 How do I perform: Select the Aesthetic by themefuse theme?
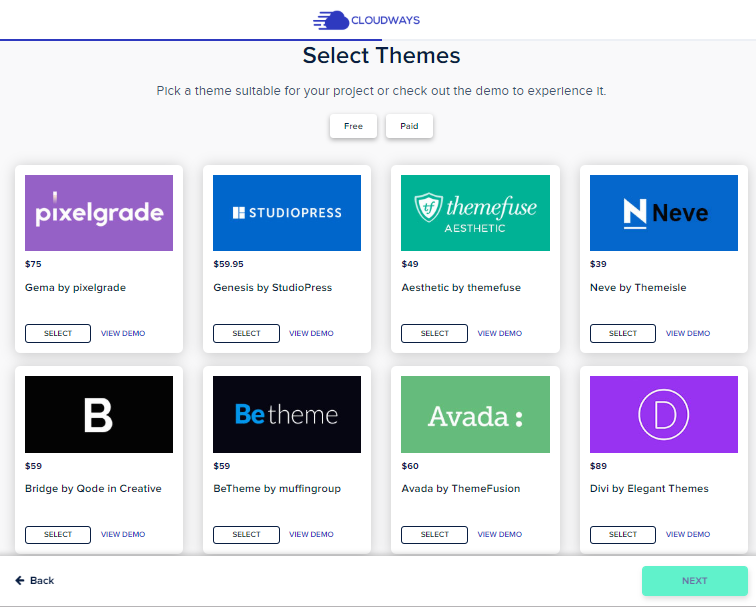pyautogui.click(x=434, y=333)
